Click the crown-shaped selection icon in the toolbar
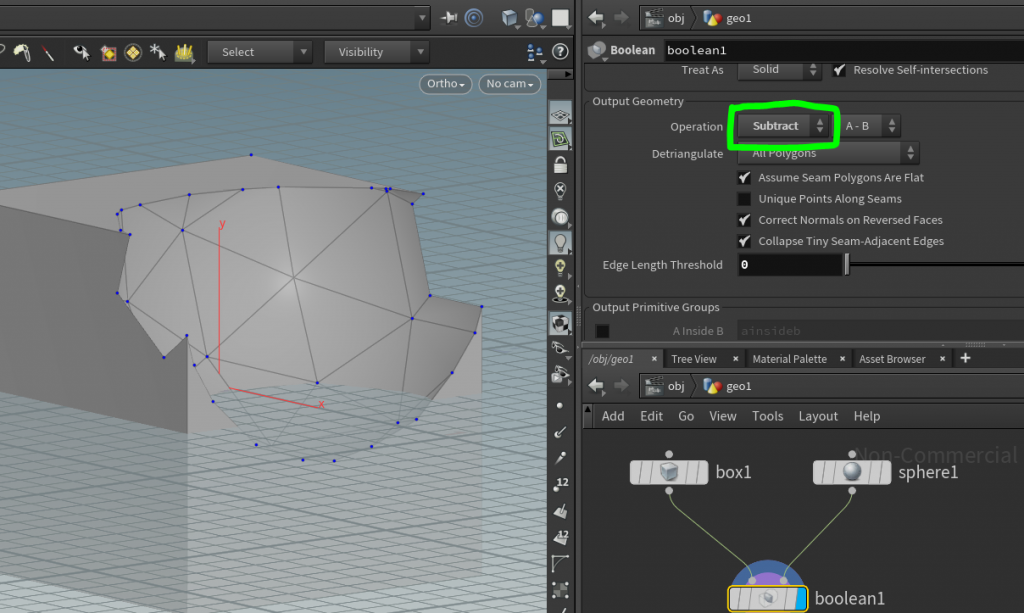Screen dimensions: 1024x613 click(x=183, y=52)
